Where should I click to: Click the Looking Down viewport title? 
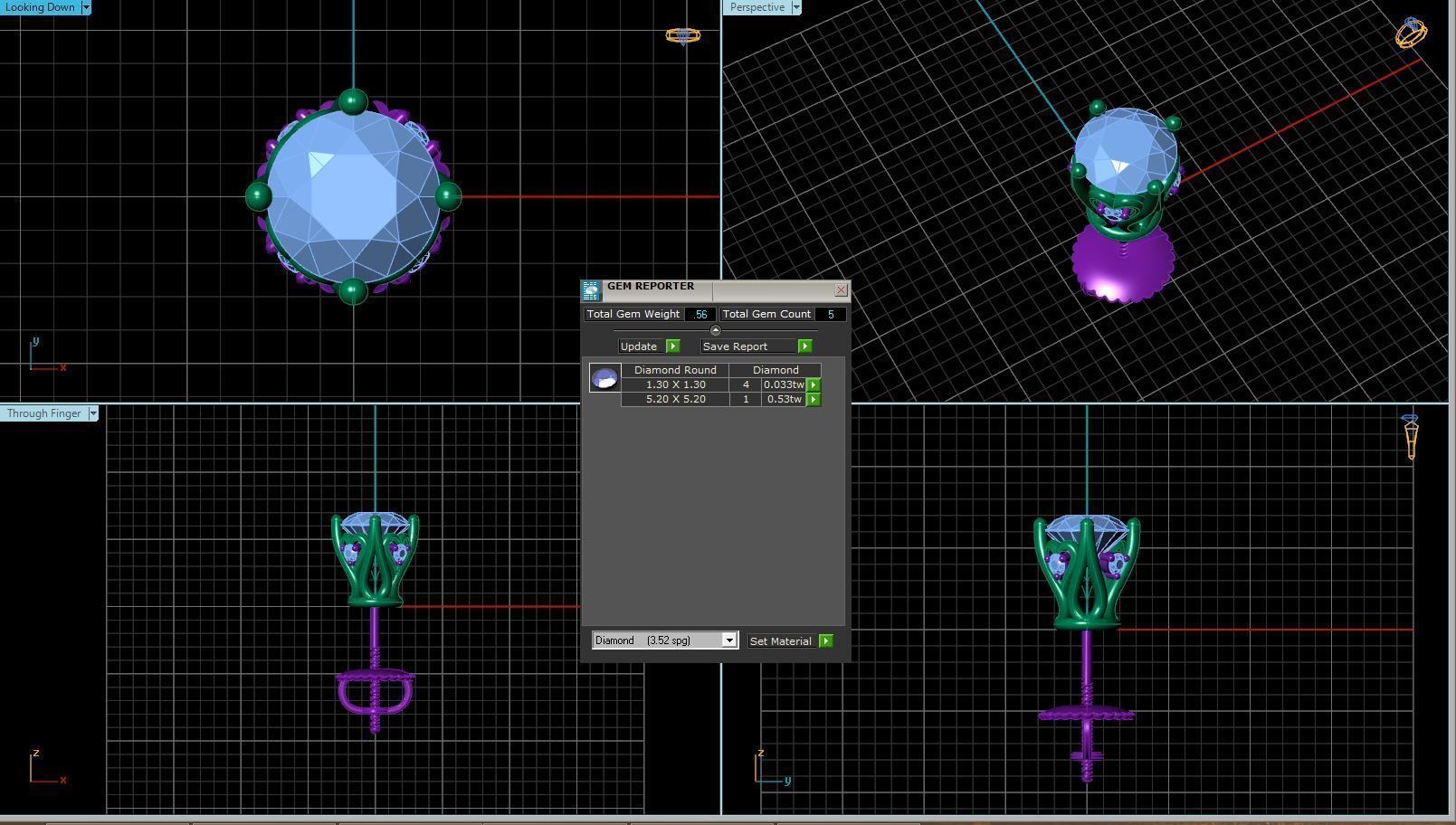(41, 7)
